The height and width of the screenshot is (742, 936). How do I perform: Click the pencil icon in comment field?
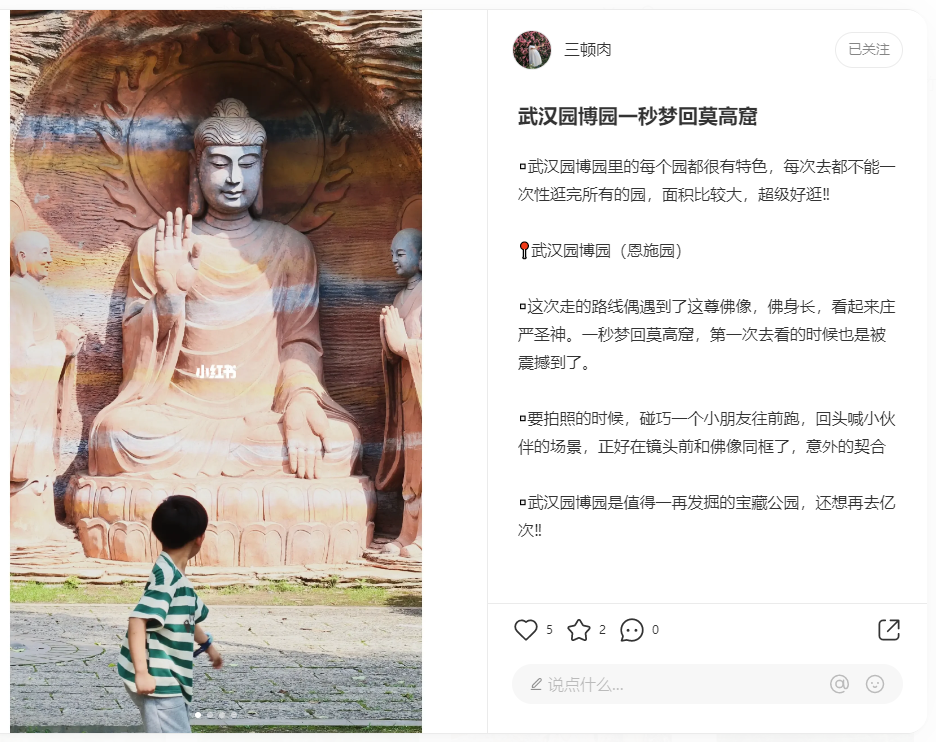coord(536,684)
